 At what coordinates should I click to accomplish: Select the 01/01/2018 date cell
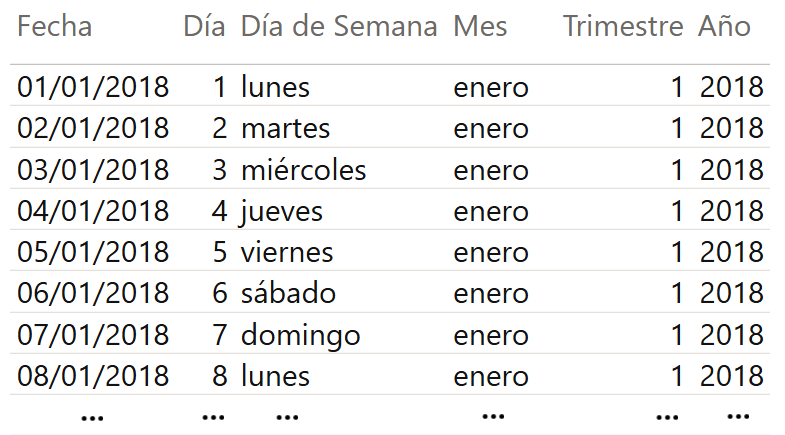point(93,88)
